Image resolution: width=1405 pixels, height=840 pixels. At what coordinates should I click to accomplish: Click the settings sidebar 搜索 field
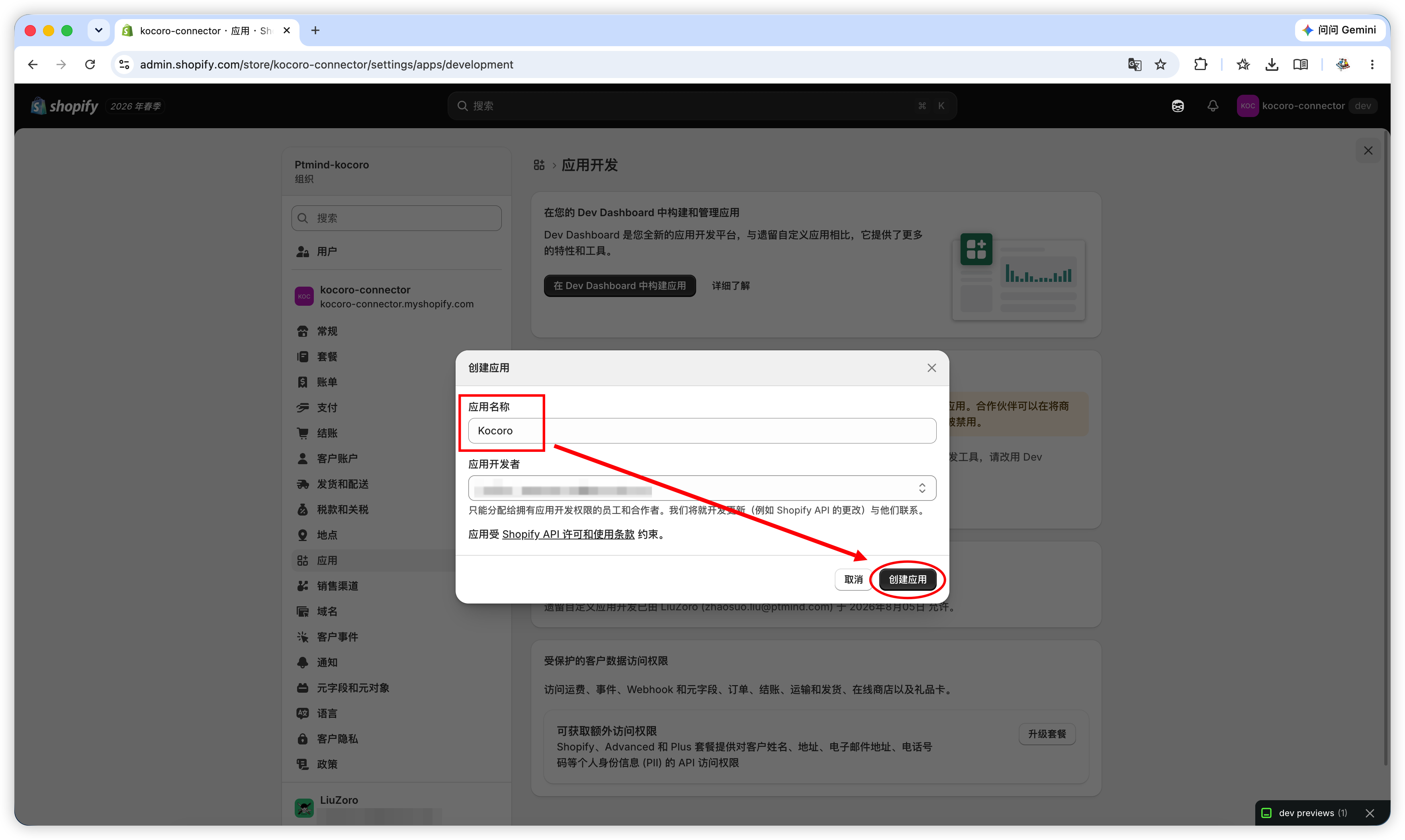[396, 218]
